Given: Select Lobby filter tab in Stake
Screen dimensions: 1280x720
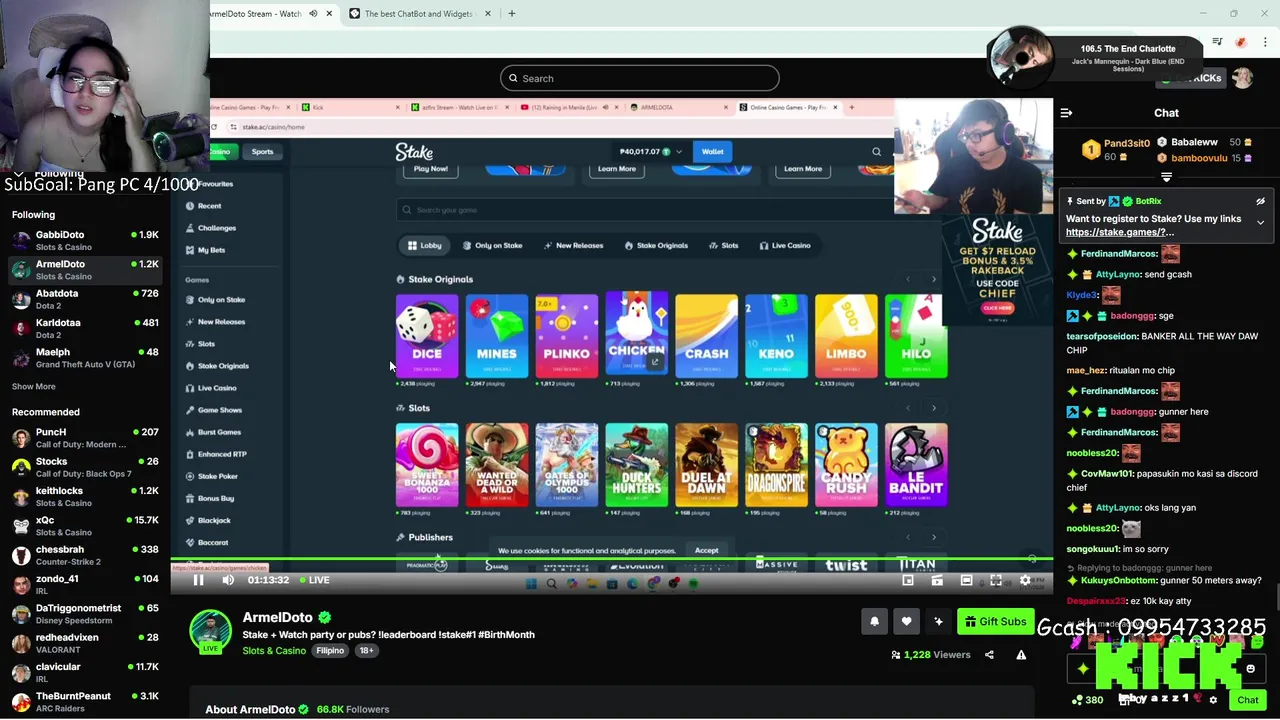Looking at the screenshot, I should (x=425, y=245).
